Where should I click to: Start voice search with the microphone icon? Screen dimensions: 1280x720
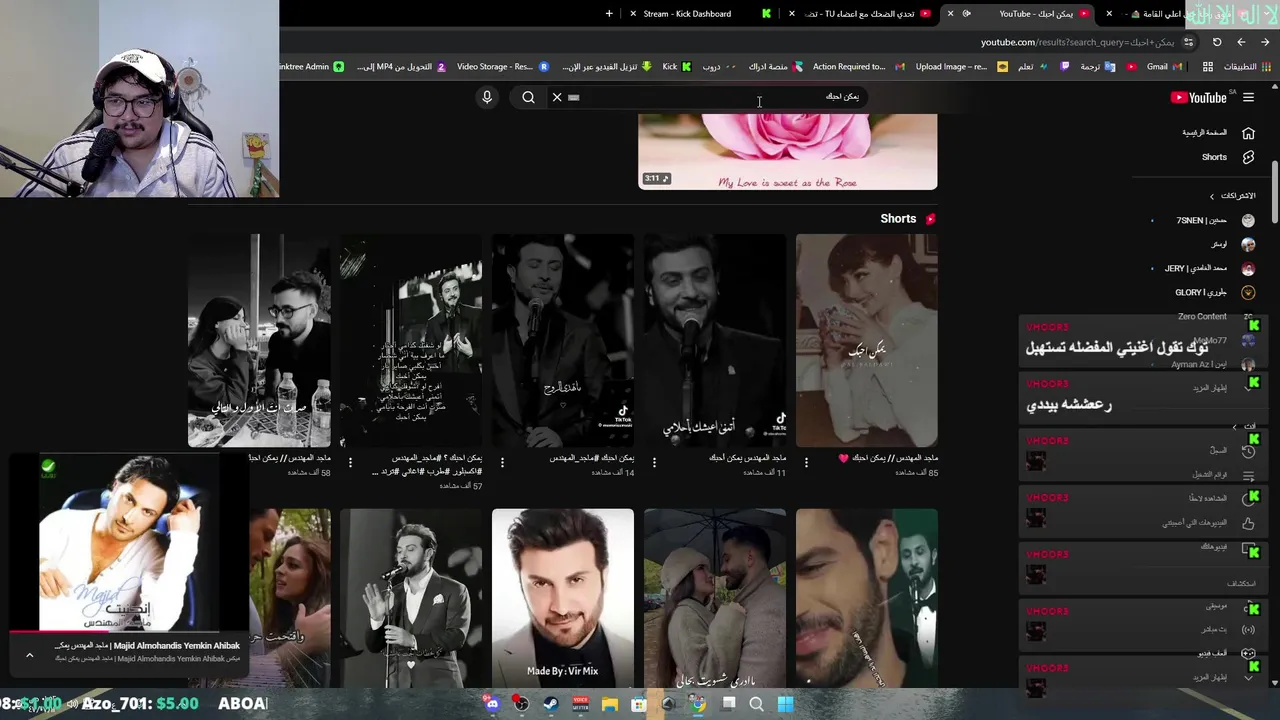pyautogui.click(x=487, y=97)
